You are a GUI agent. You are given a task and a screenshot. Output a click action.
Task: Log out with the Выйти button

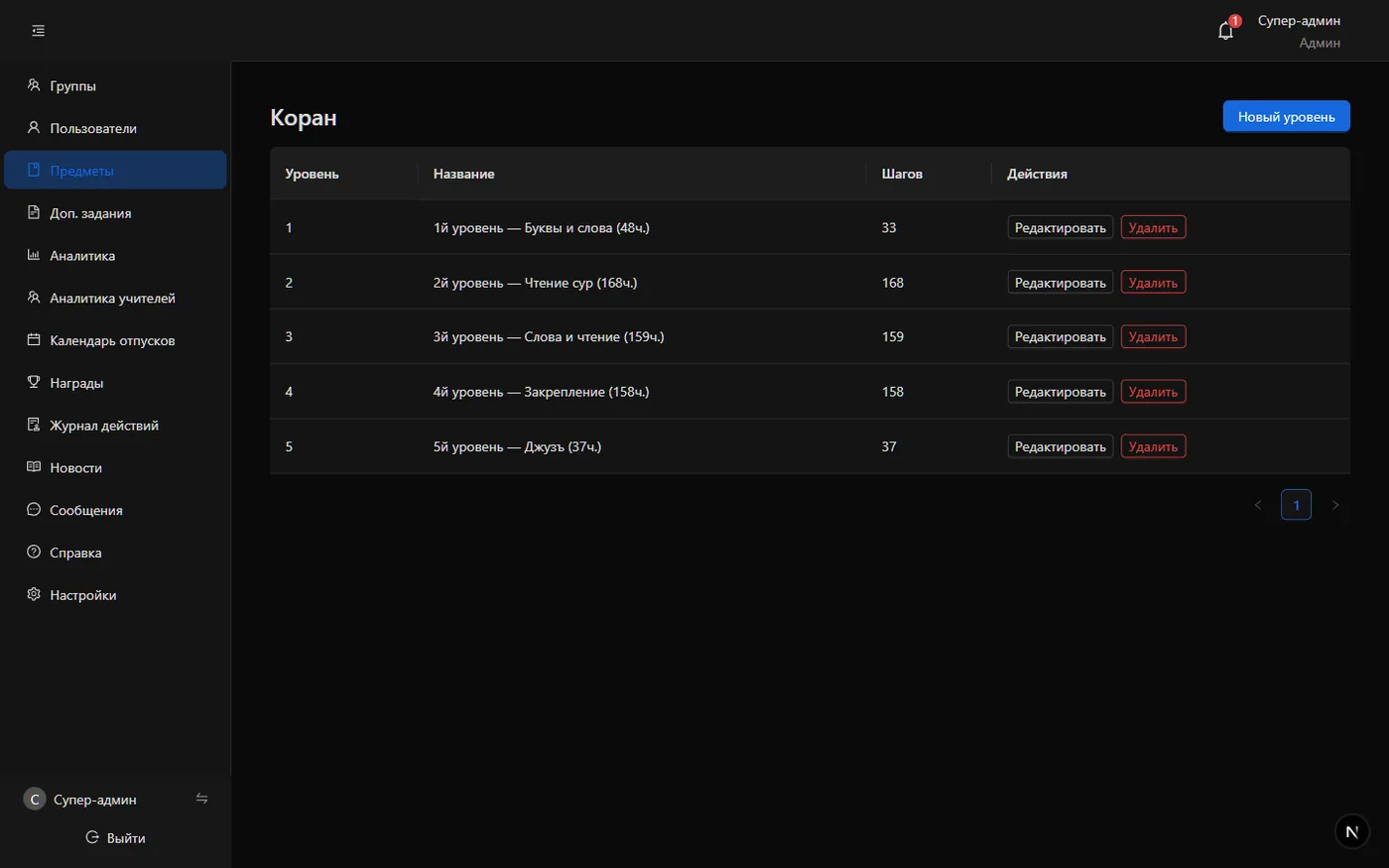[x=115, y=837]
